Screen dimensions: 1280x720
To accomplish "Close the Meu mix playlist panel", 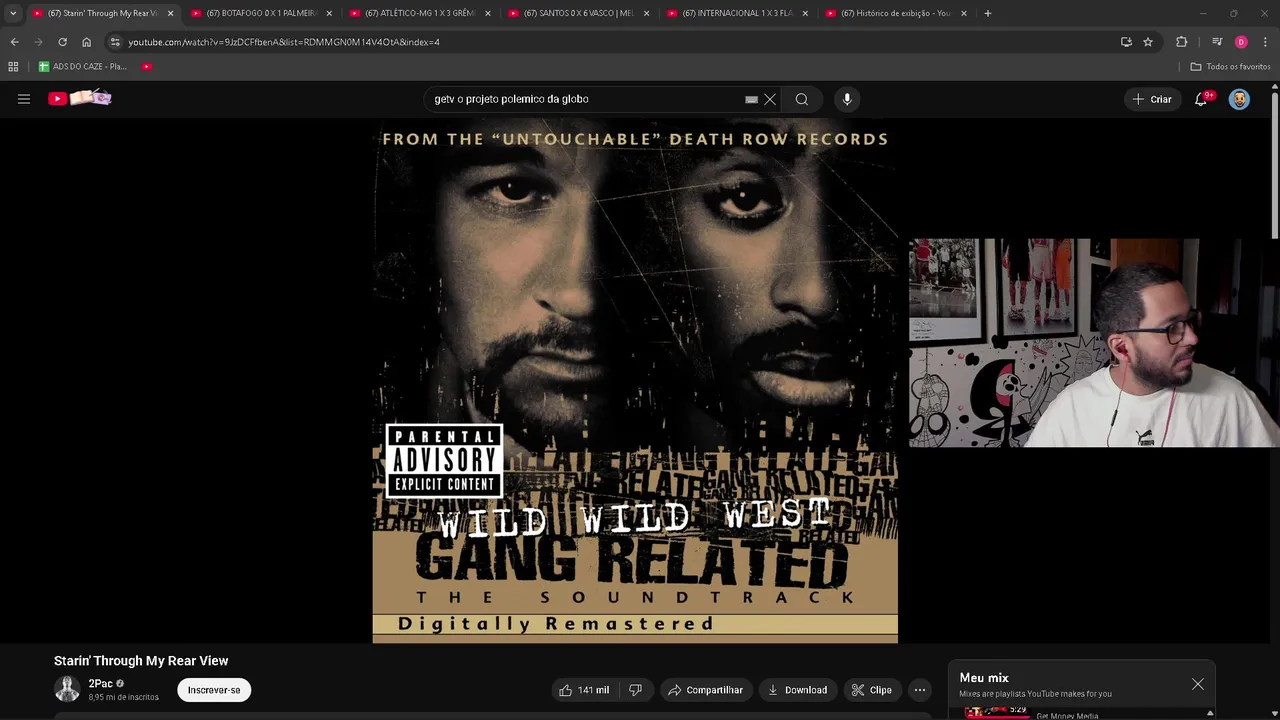I will pos(1198,684).
